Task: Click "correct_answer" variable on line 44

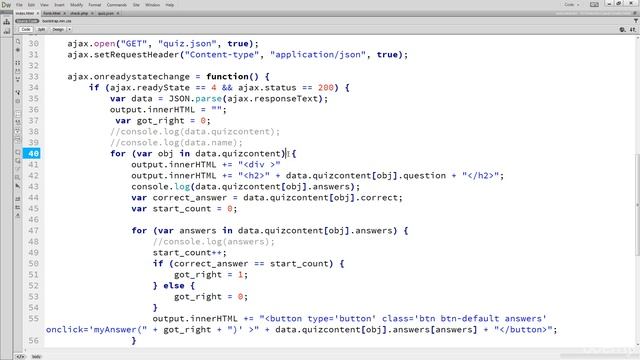Action: (190, 198)
